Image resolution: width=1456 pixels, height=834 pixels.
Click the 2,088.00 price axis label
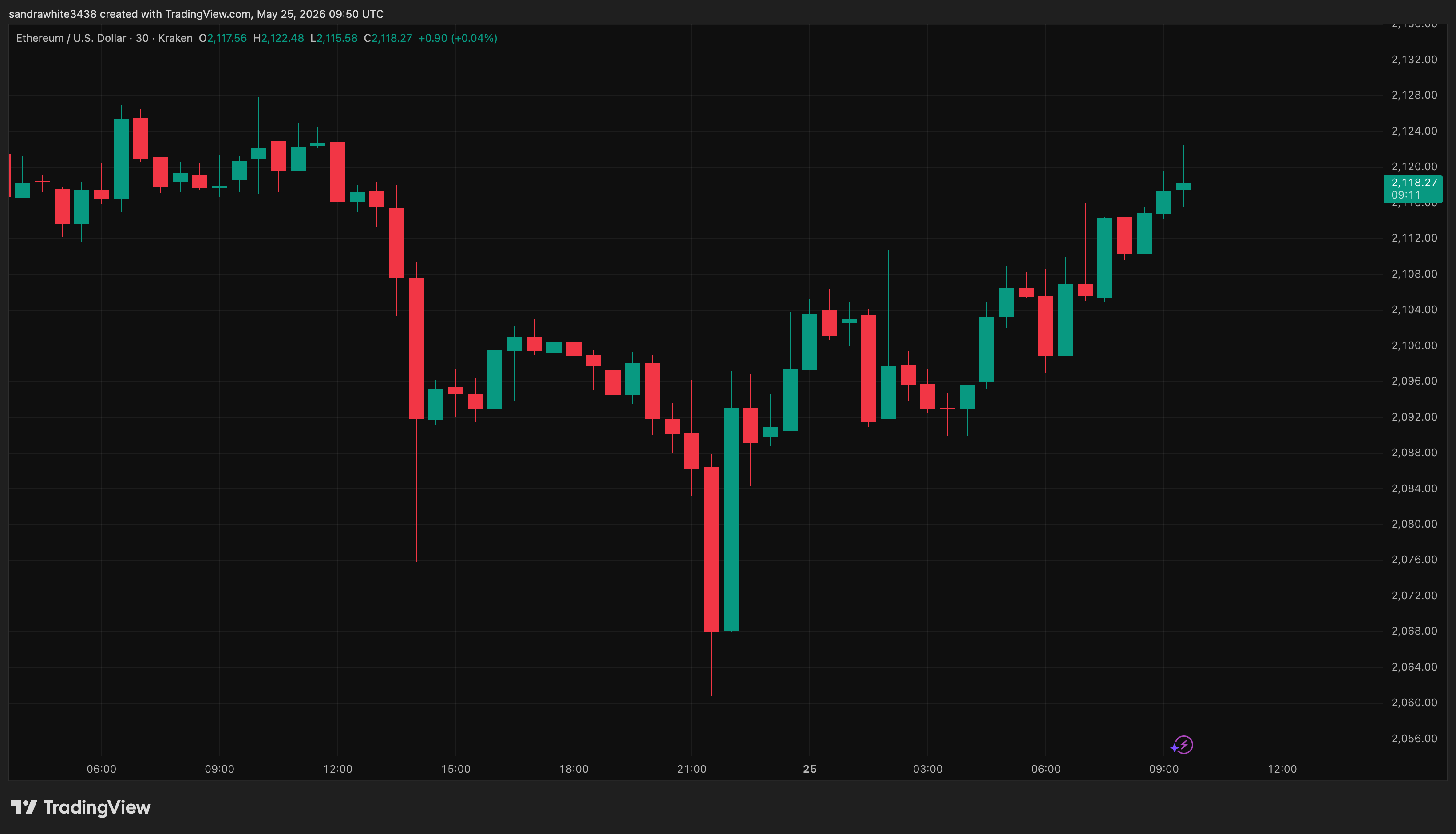(x=1414, y=453)
